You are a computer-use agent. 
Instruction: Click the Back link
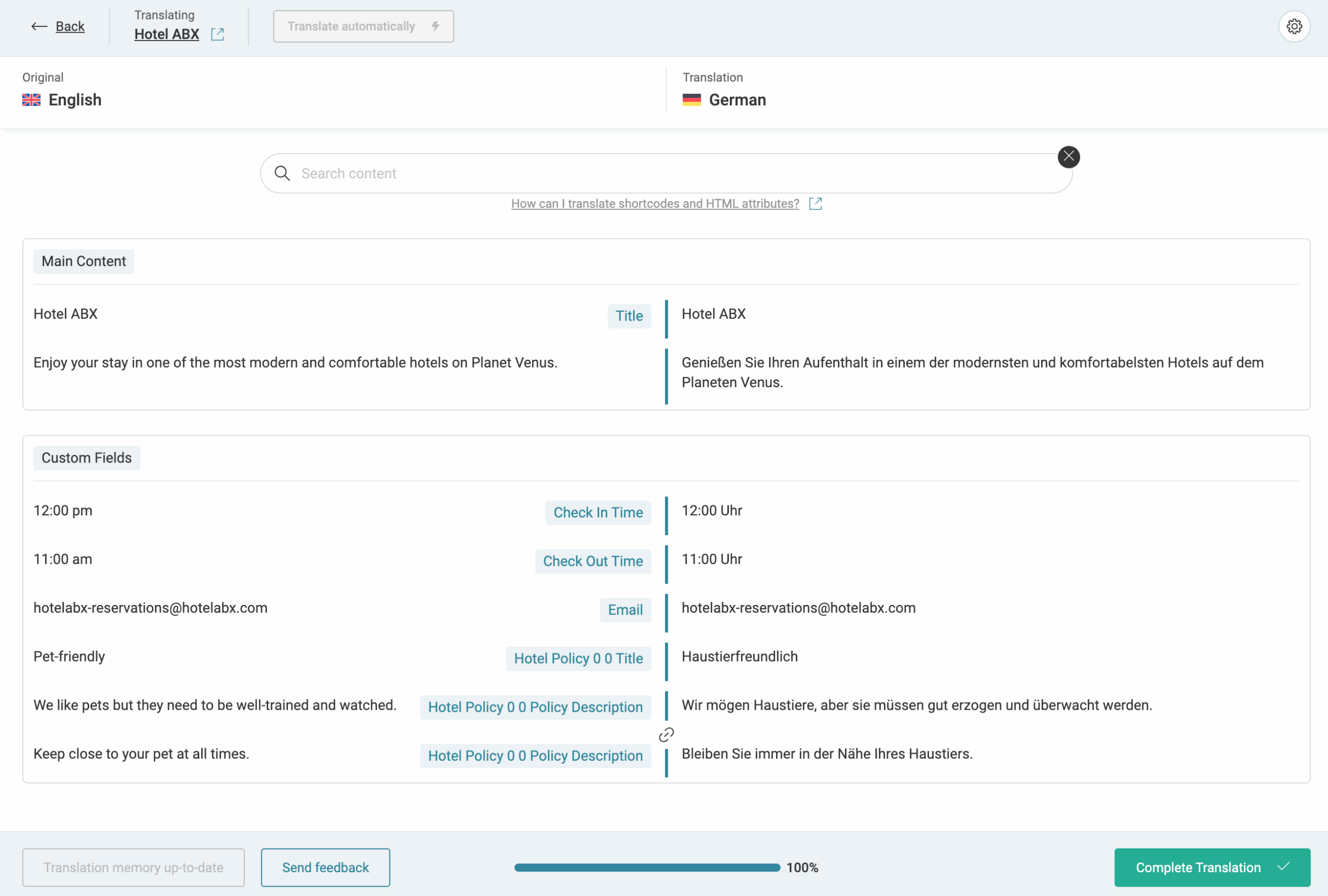pyautogui.click(x=70, y=26)
